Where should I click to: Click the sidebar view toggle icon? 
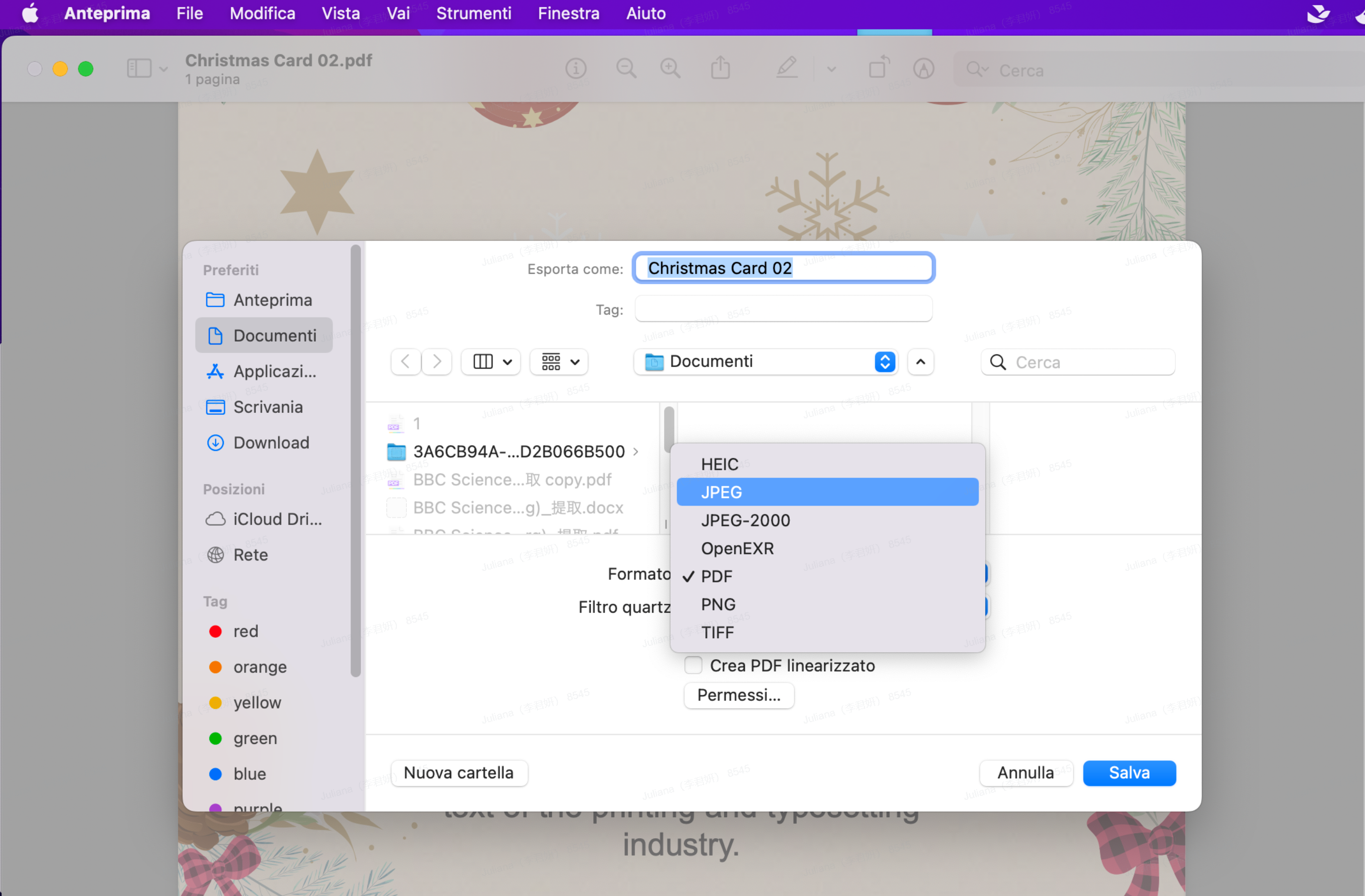[x=139, y=69]
